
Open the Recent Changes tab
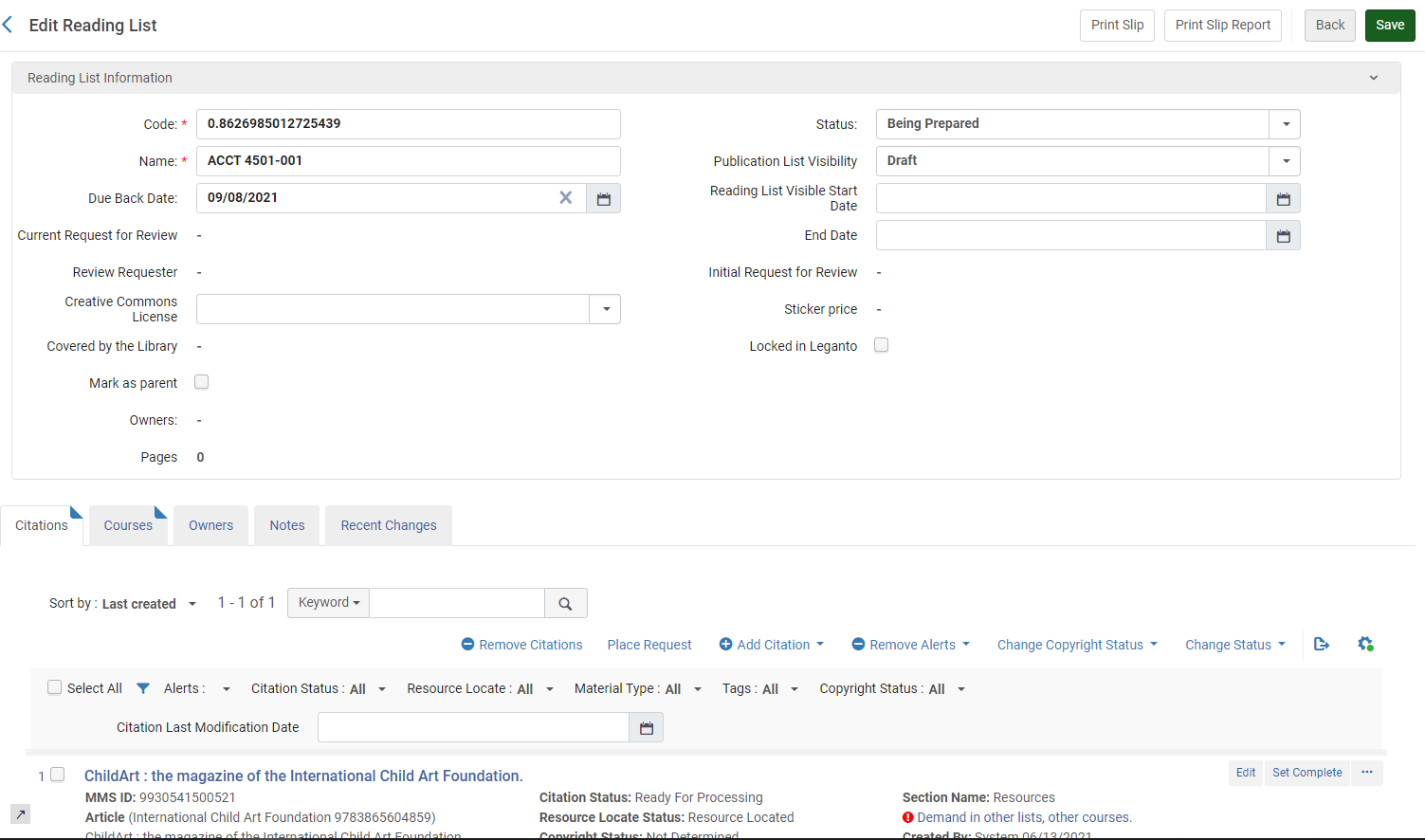click(x=389, y=525)
